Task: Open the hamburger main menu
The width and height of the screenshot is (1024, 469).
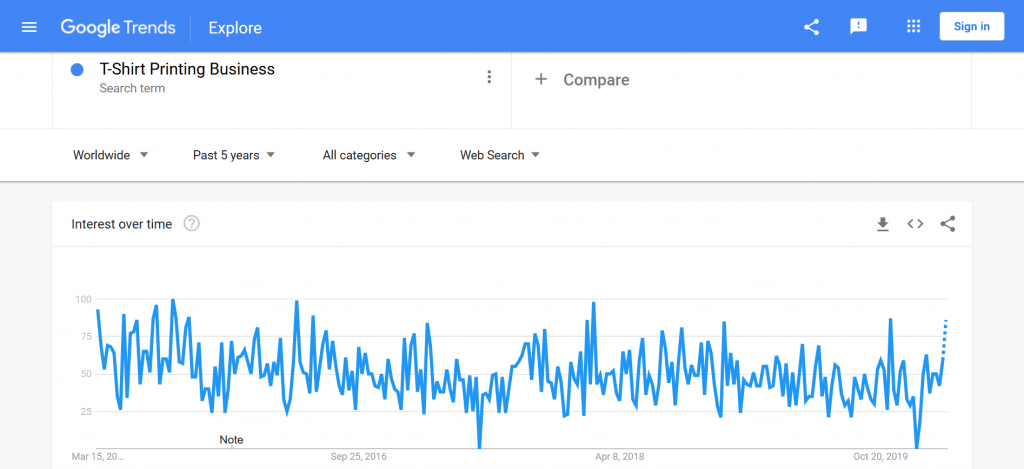Action: (x=29, y=27)
